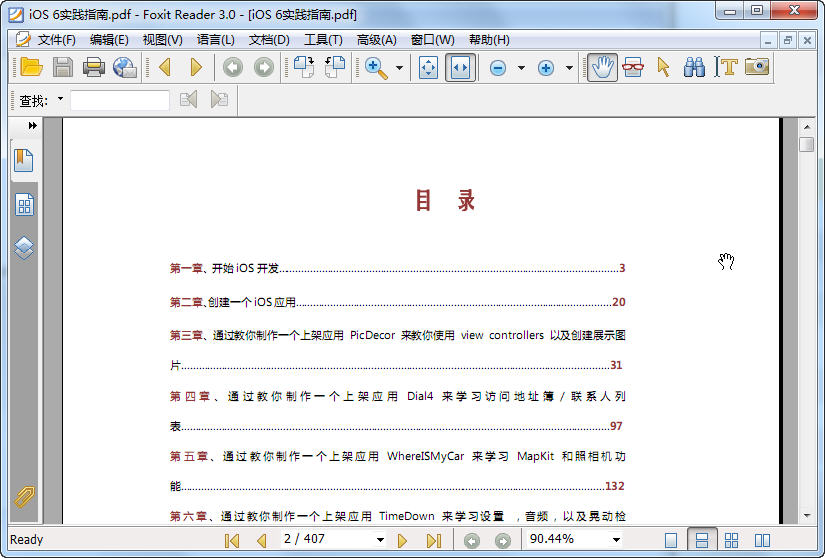Open the 工具(T) menu
The height and width of the screenshot is (558, 825).
pyautogui.click(x=323, y=40)
